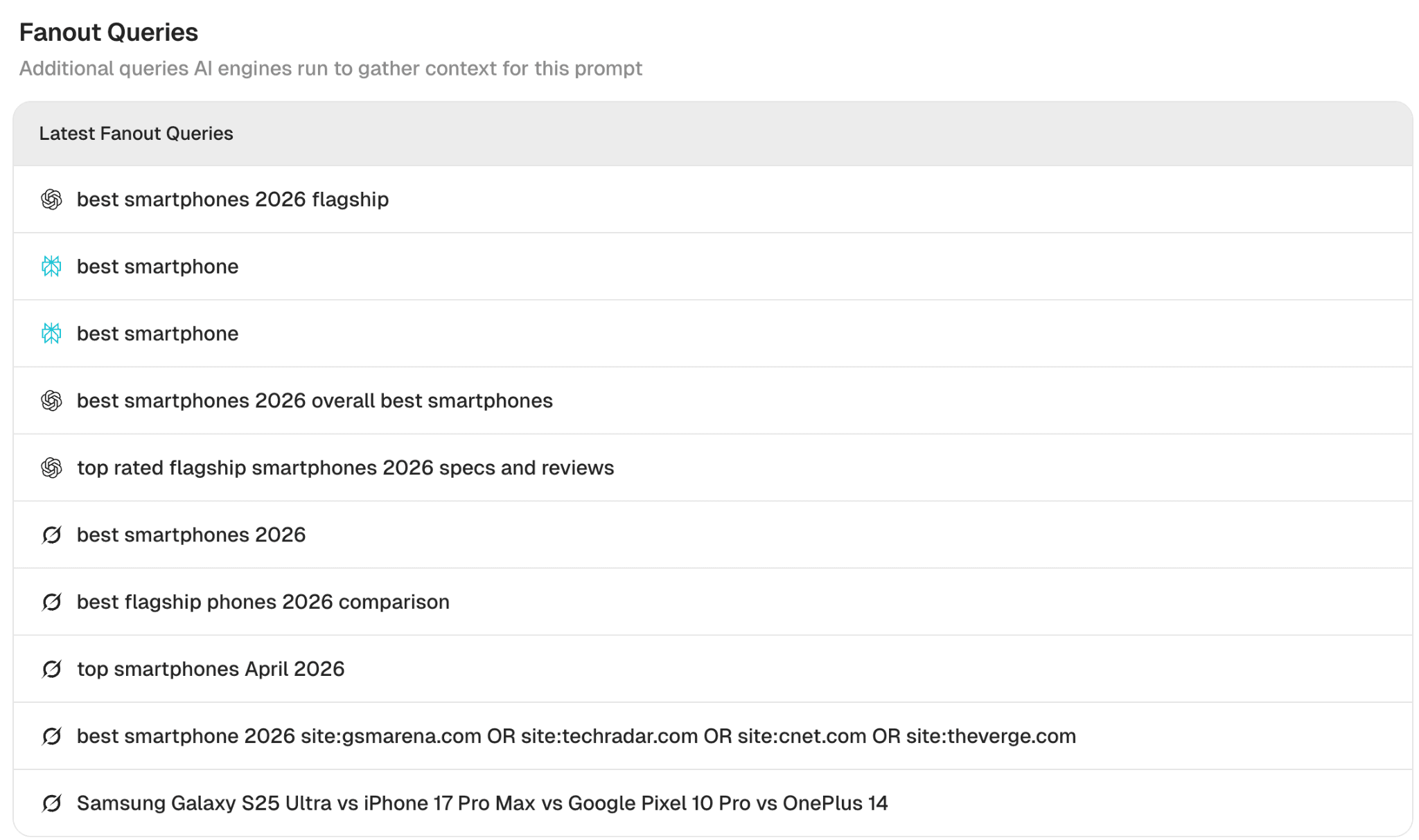Select second 'best smartphone' query text
Screen dimensions: 1419x840
(157, 334)
